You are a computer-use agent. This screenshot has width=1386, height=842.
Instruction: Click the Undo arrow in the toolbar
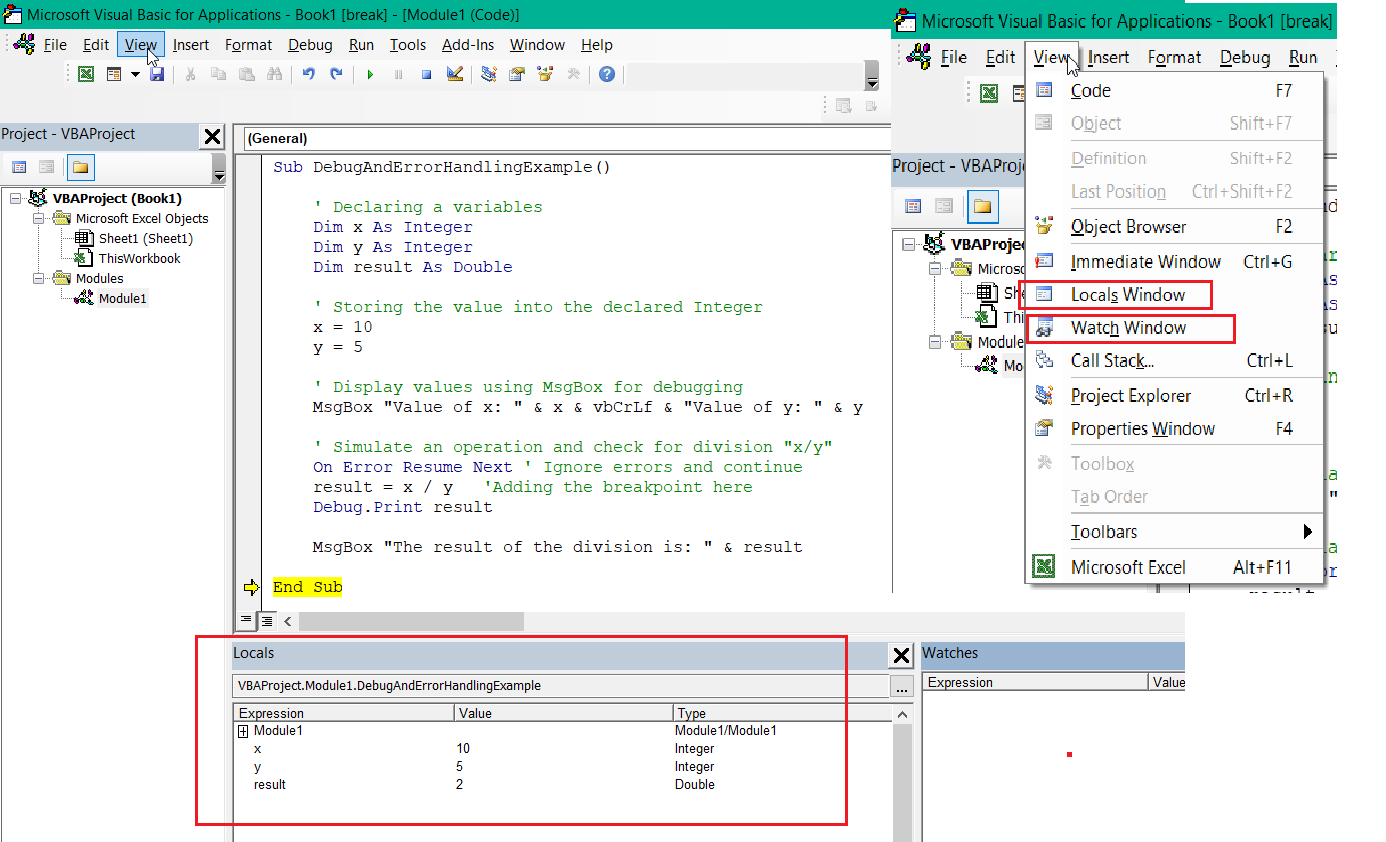[309, 74]
